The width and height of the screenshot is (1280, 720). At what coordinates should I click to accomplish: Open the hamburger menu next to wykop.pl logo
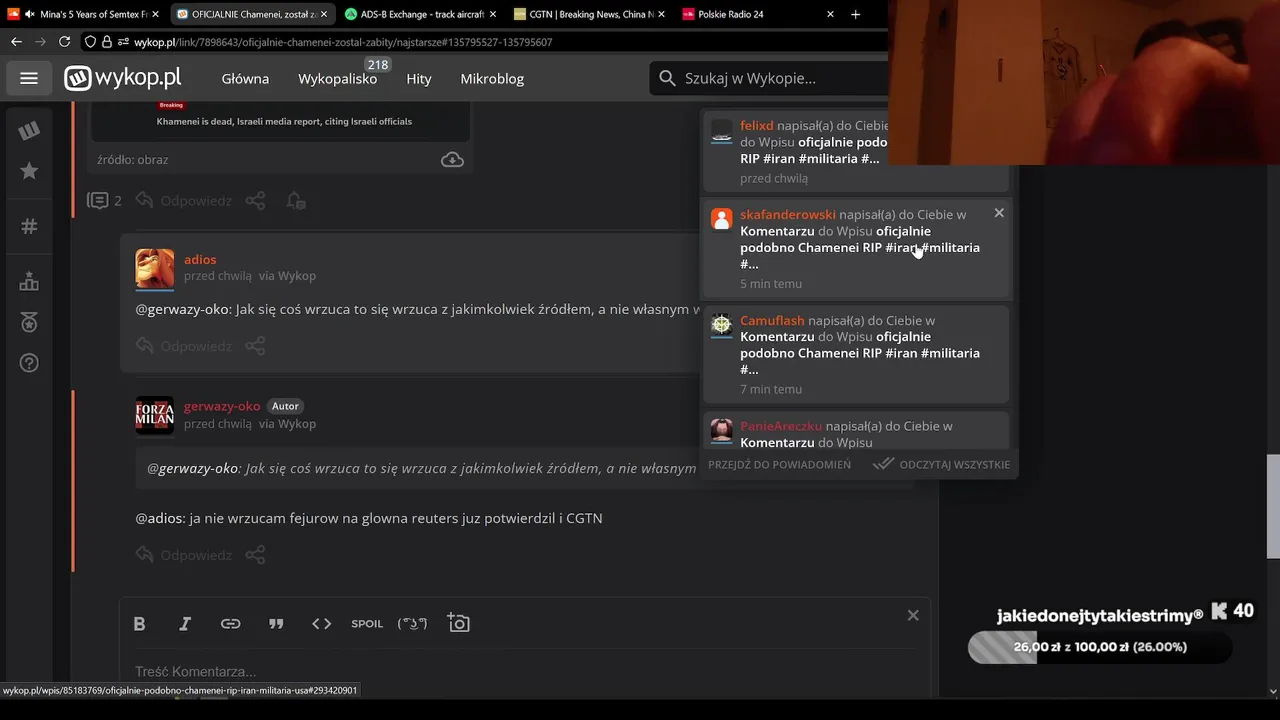click(29, 78)
